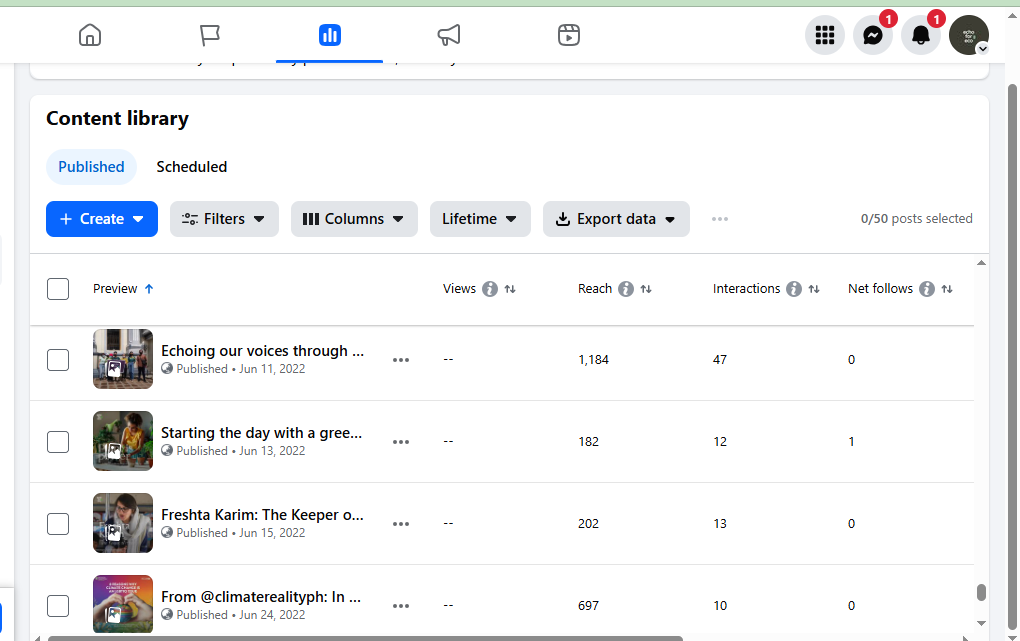1020x641 pixels.
Task: Open the Lifetime date range dropdown
Action: pos(480,219)
